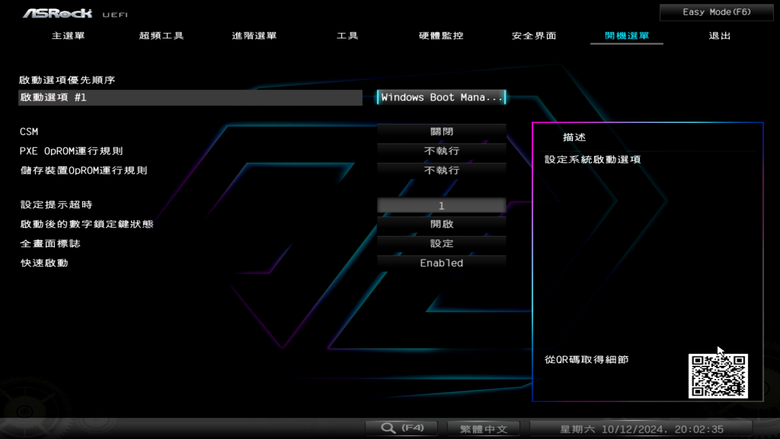The height and width of the screenshot is (439, 780).
Task: Open the 退出 tab
Action: click(719, 36)
